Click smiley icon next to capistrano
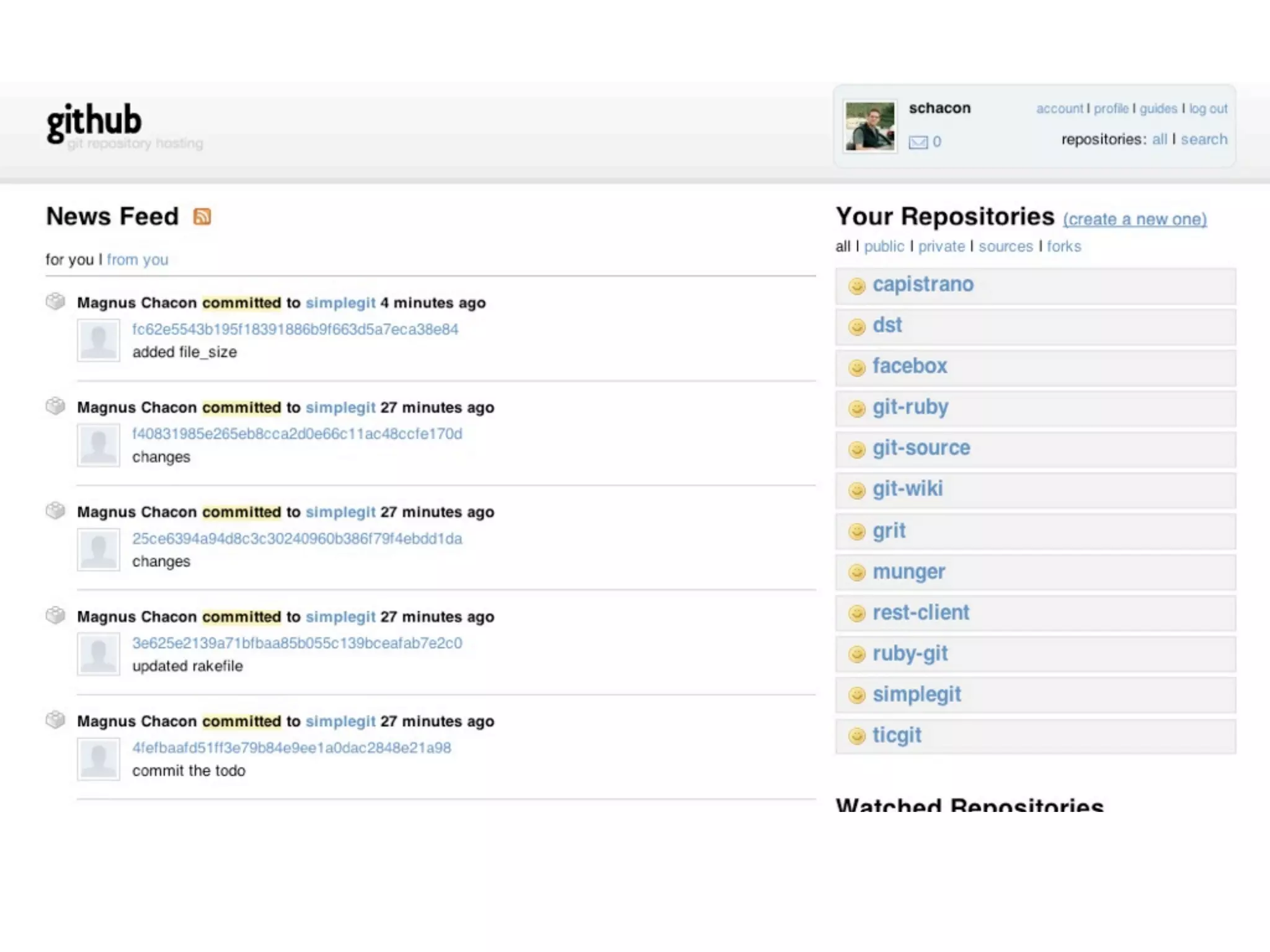The image size is (1270, 952). coord(856,286)
